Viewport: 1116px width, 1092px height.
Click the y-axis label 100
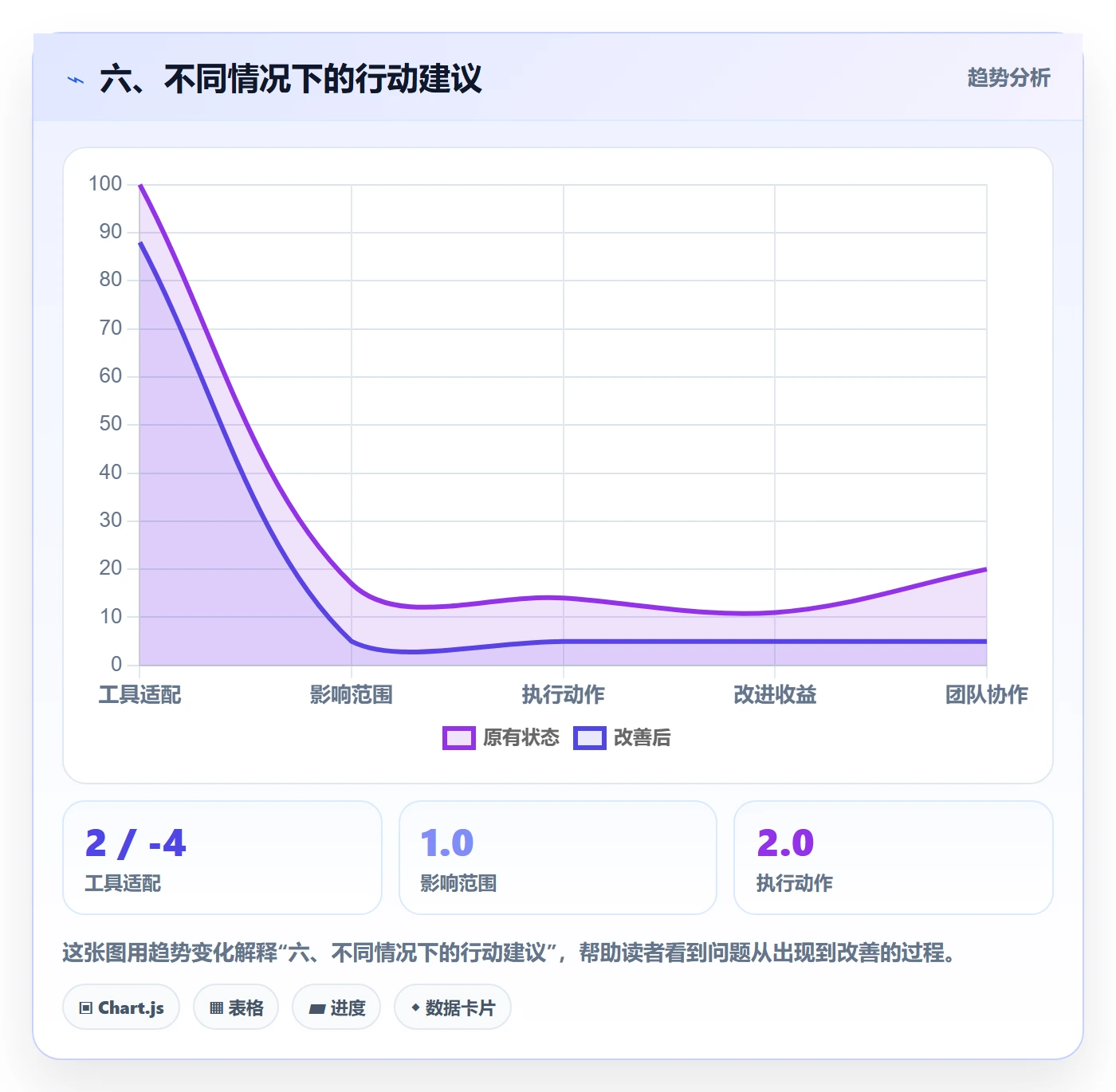click(105, 184)
